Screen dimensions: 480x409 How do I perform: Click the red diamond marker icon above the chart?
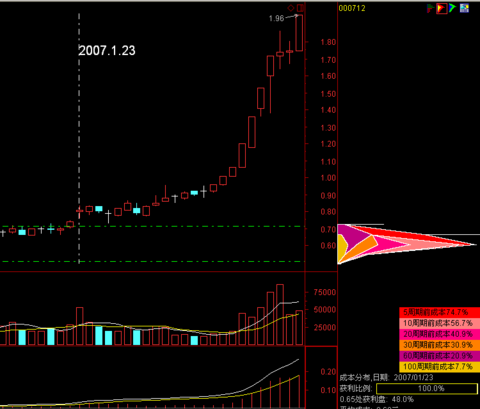[x=291, y=8]
